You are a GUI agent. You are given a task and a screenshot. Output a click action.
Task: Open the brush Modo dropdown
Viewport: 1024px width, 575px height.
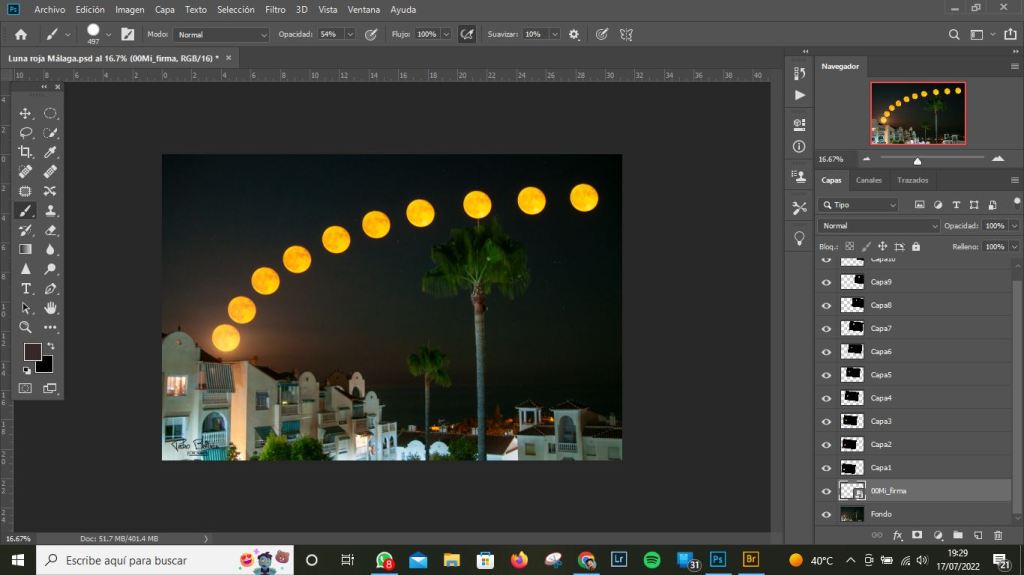[x=221, y=34]
